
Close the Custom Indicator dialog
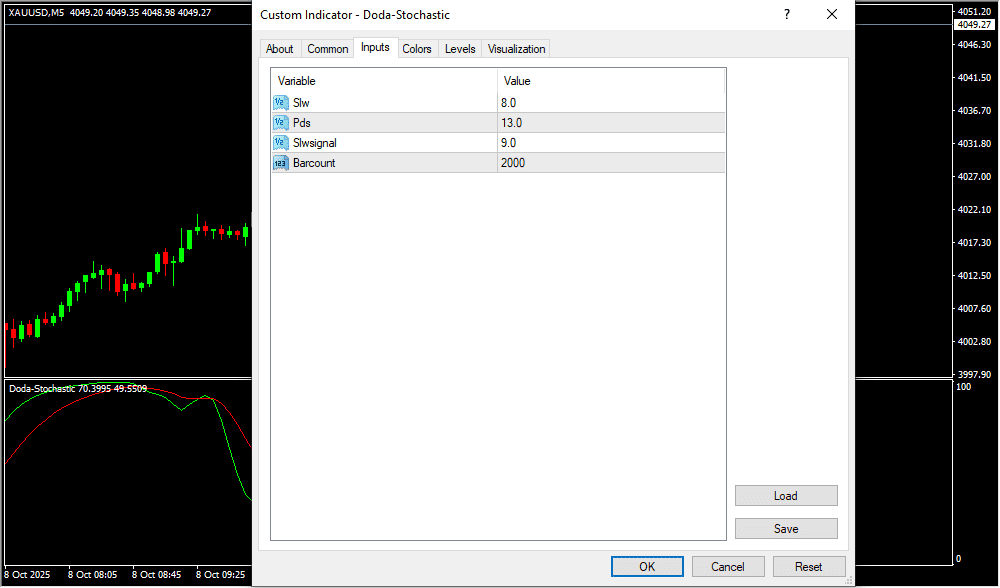[x=831, y=15]
